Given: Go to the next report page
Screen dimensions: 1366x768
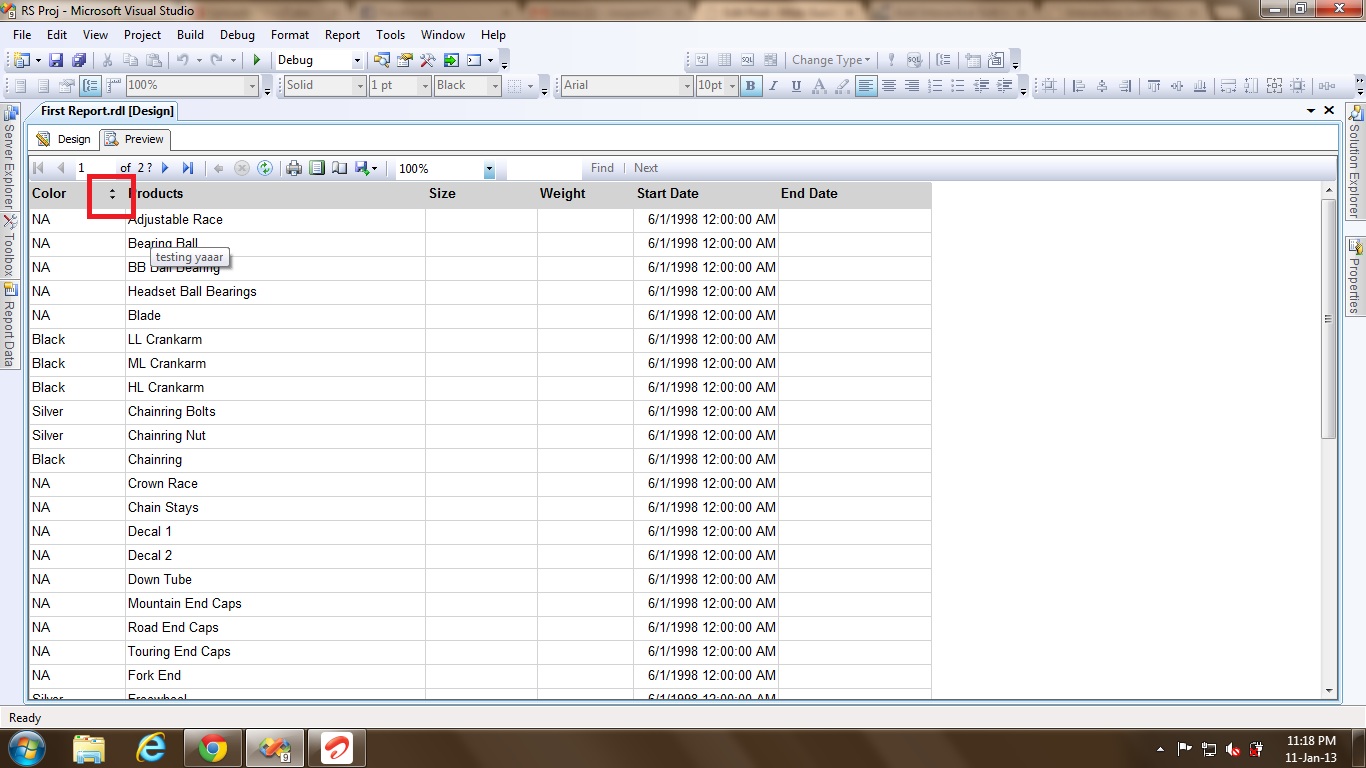Looking at the screenshot, I should click(166, 168).
